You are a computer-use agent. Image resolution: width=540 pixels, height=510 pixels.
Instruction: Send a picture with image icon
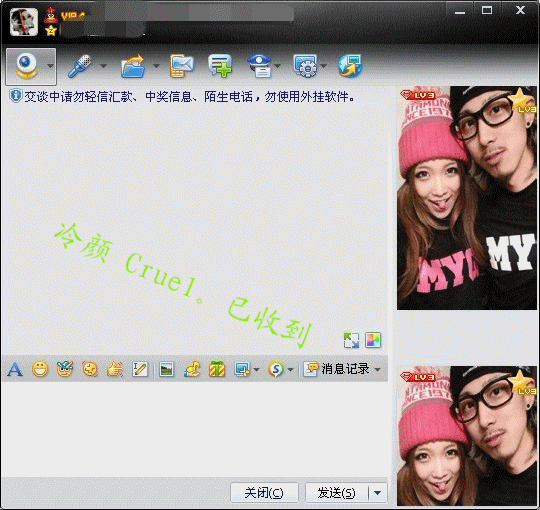[x=167, y=370]
